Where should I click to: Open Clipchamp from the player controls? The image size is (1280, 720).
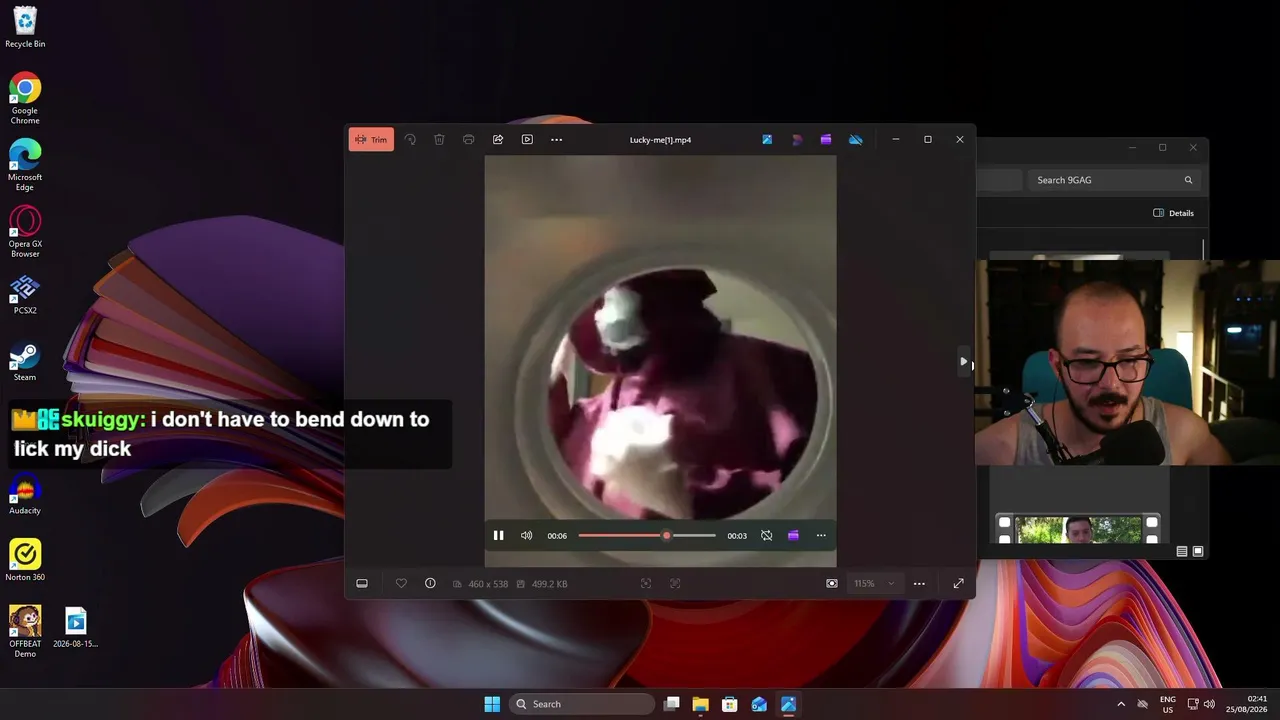pos(793,536)
